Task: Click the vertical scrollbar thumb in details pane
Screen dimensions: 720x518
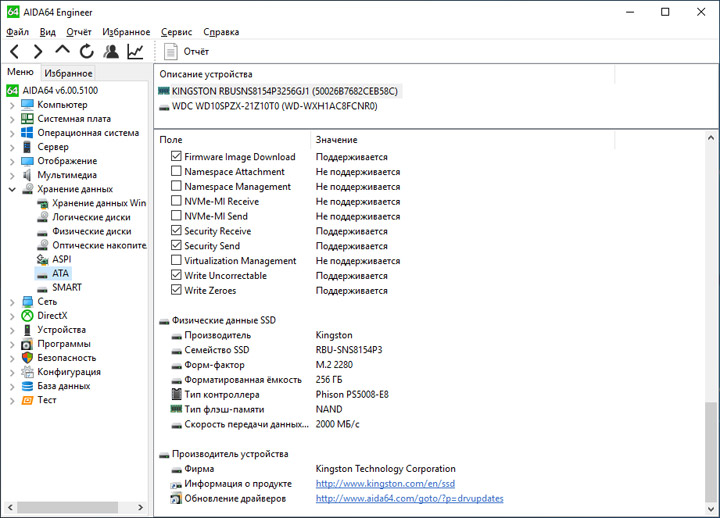Action: [x=711, y=452]
